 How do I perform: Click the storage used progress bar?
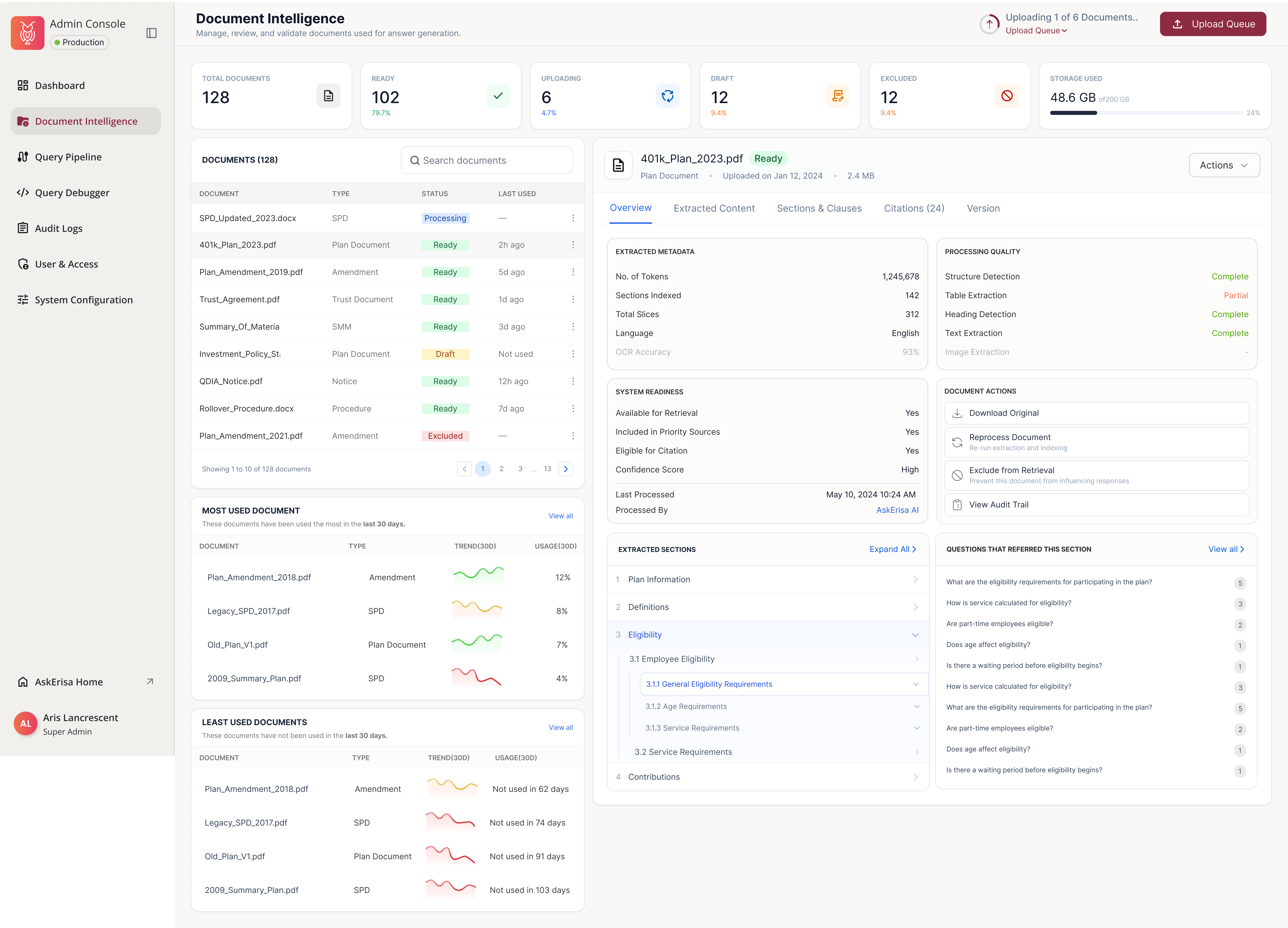tap(1146, 113)
